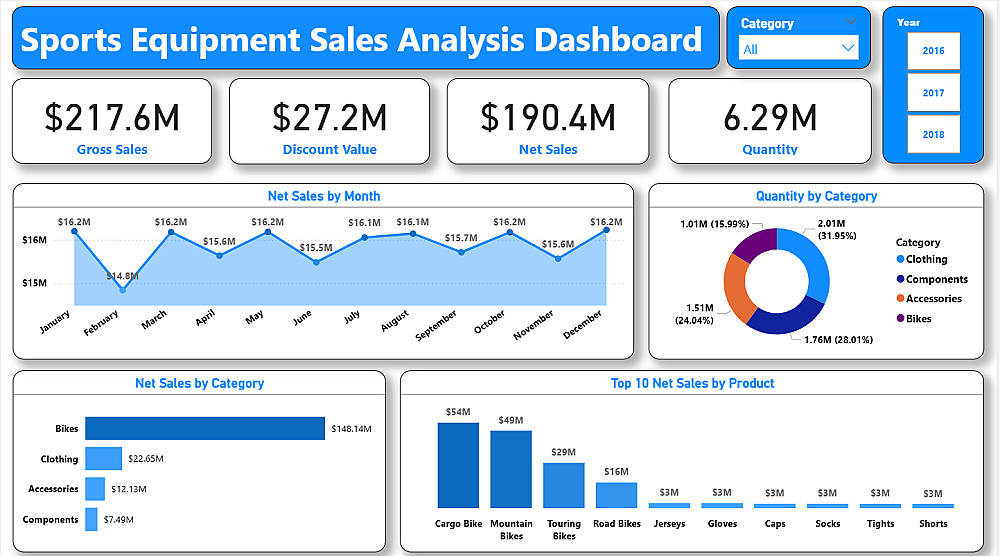This screenshot has width=1000, height=556.
Task: Click the February data point on line chart
Action: 123,290
